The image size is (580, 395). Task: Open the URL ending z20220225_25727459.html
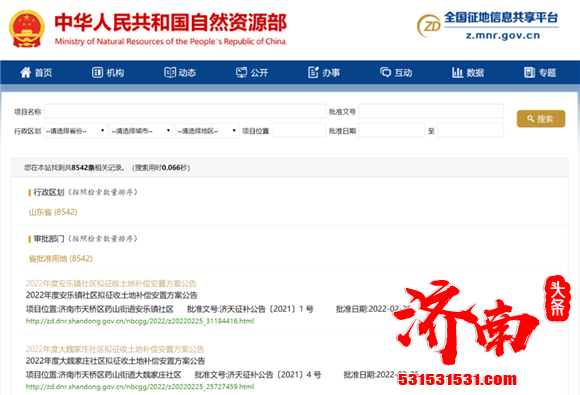140,387
